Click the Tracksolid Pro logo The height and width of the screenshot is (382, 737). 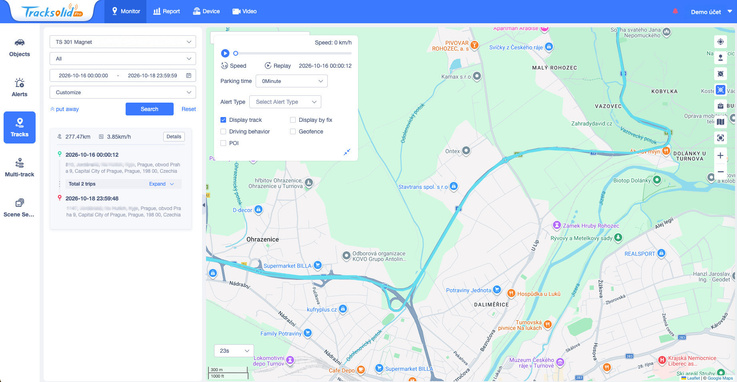pyautogui.click(x=52, y=11)
